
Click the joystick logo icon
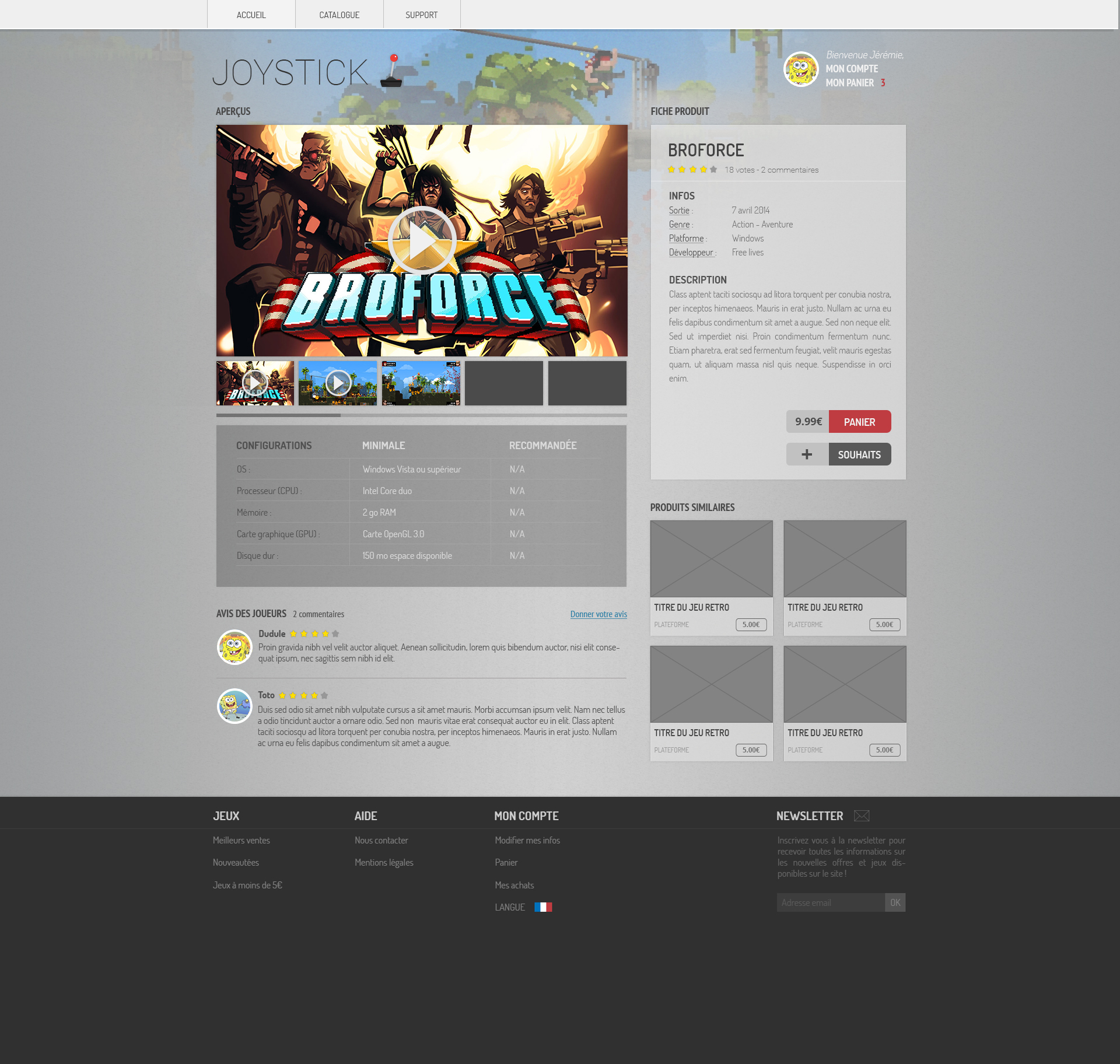click(391, 72)
